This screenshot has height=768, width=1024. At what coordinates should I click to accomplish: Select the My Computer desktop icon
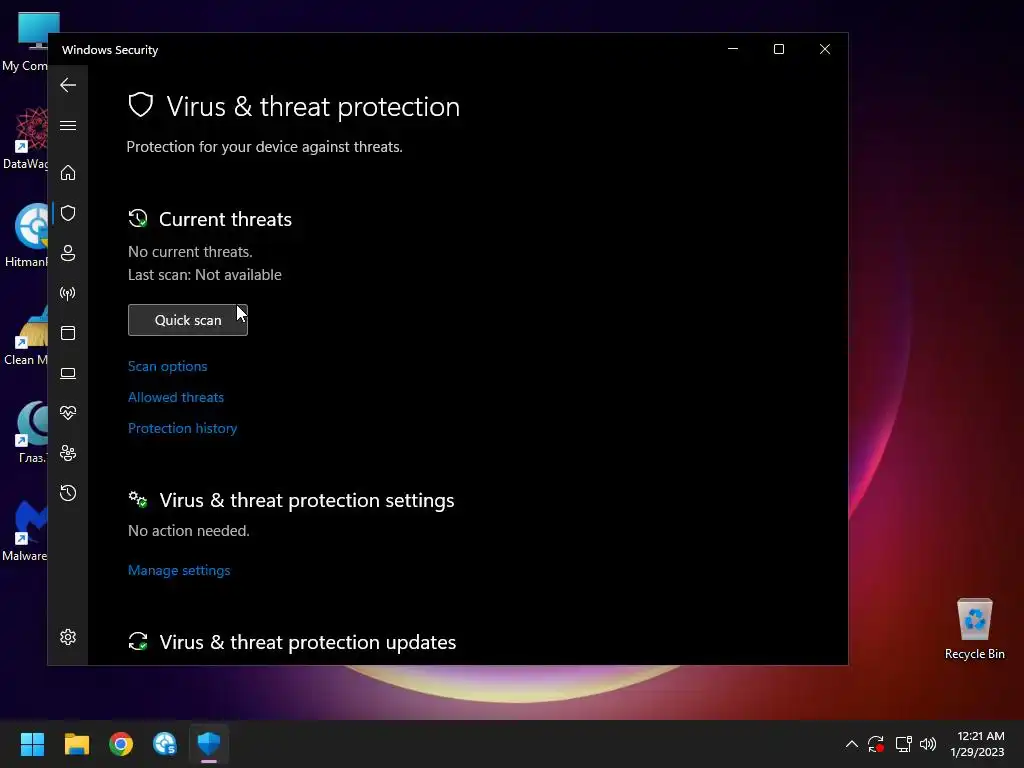[26, 42]
